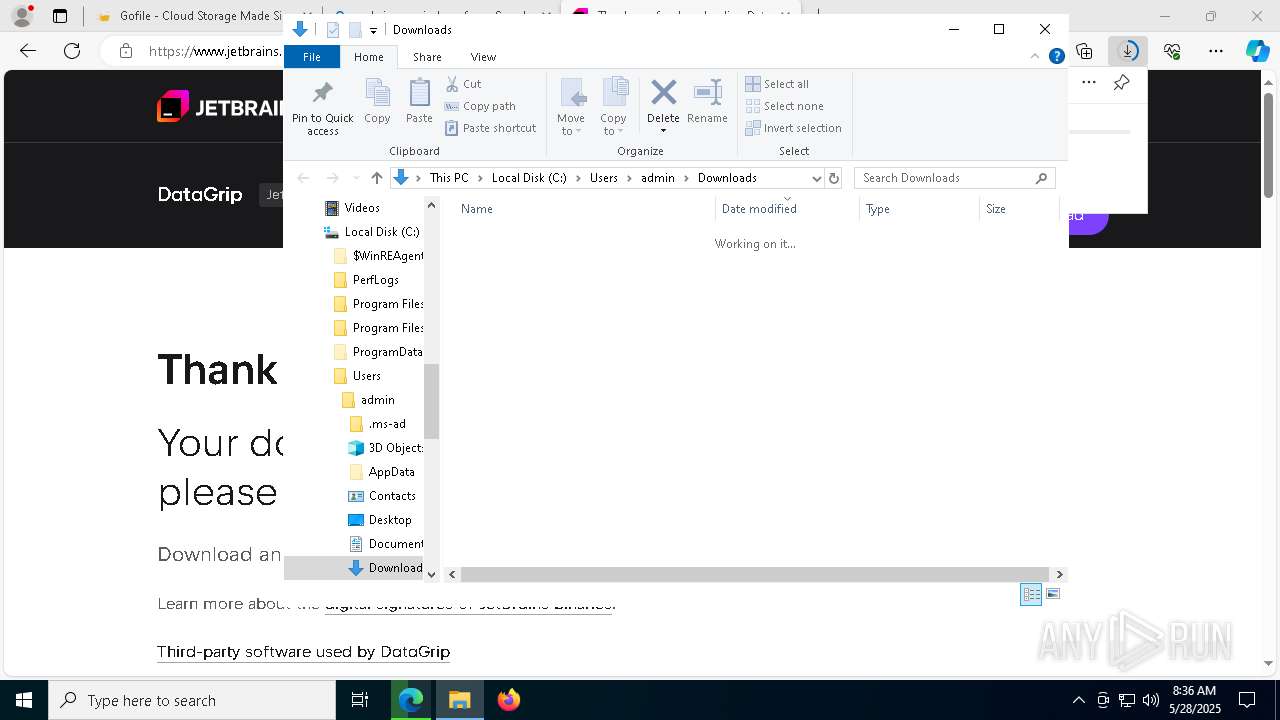Image resolution: width=1280 pixels, height=720 pixels.
Task: Open recent locations dropdown arrow
Action: (355, 178)
